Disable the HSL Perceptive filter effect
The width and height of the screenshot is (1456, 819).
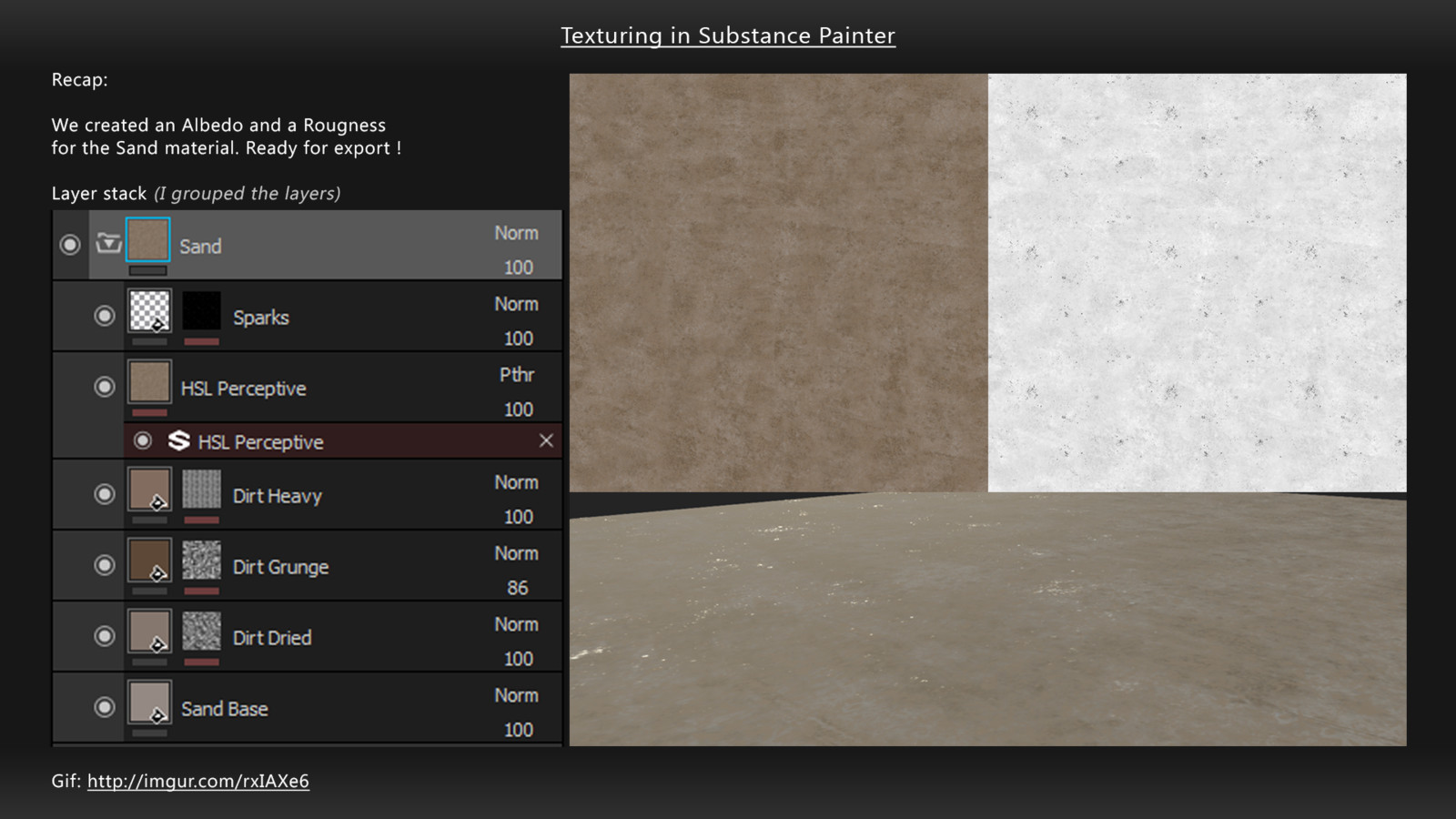pos(143,440)
